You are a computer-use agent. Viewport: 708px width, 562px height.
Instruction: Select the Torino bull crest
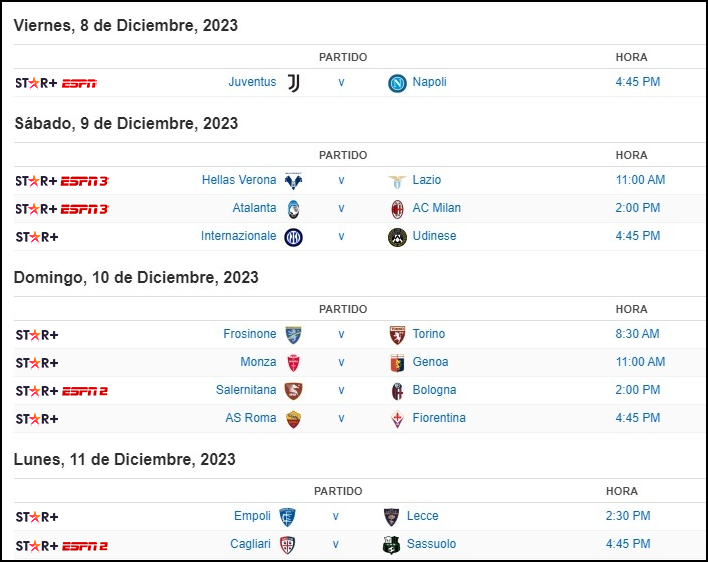tap(397, 335)
